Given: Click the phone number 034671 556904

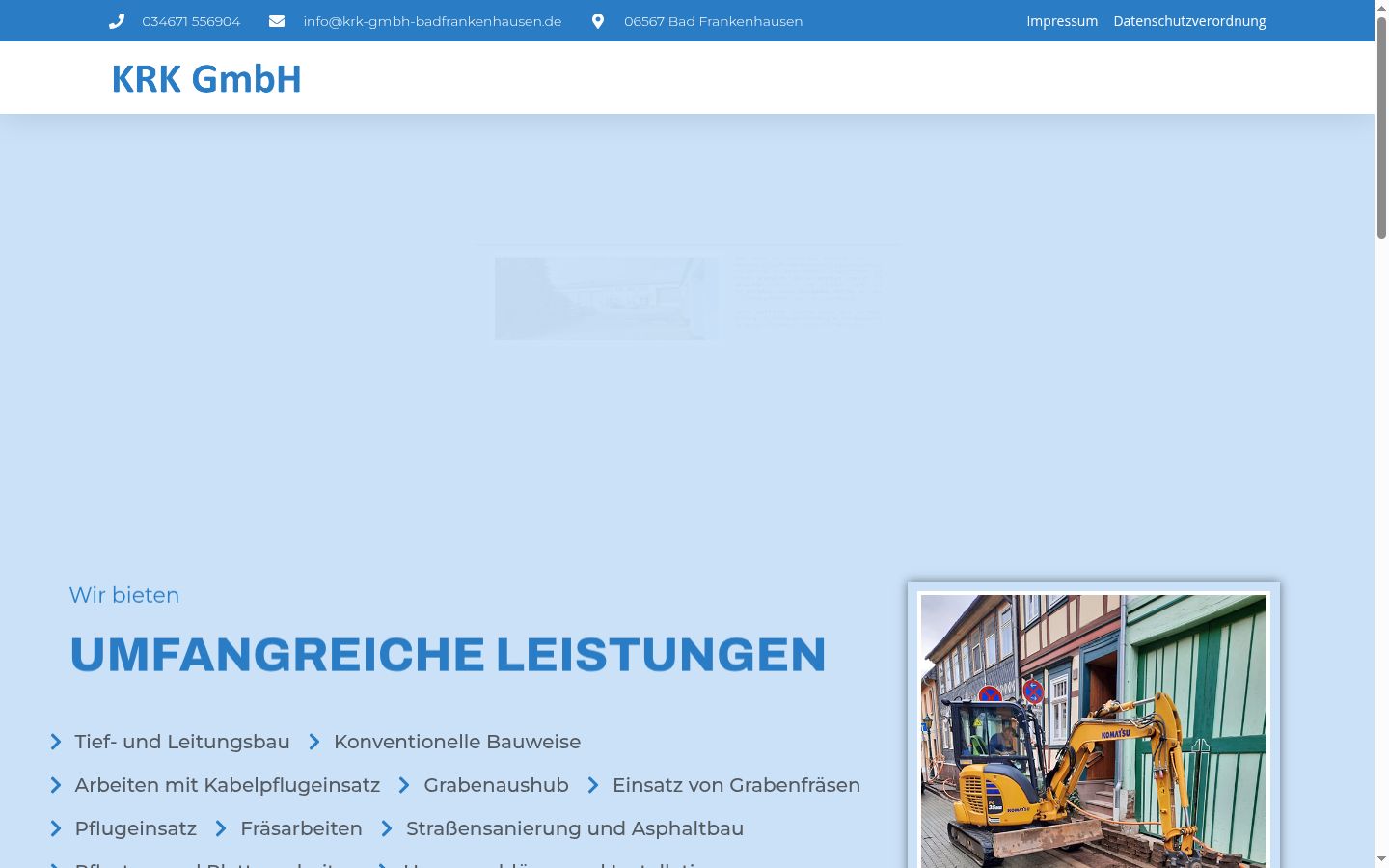Looking at the screenshot, I should pos(191,21).
